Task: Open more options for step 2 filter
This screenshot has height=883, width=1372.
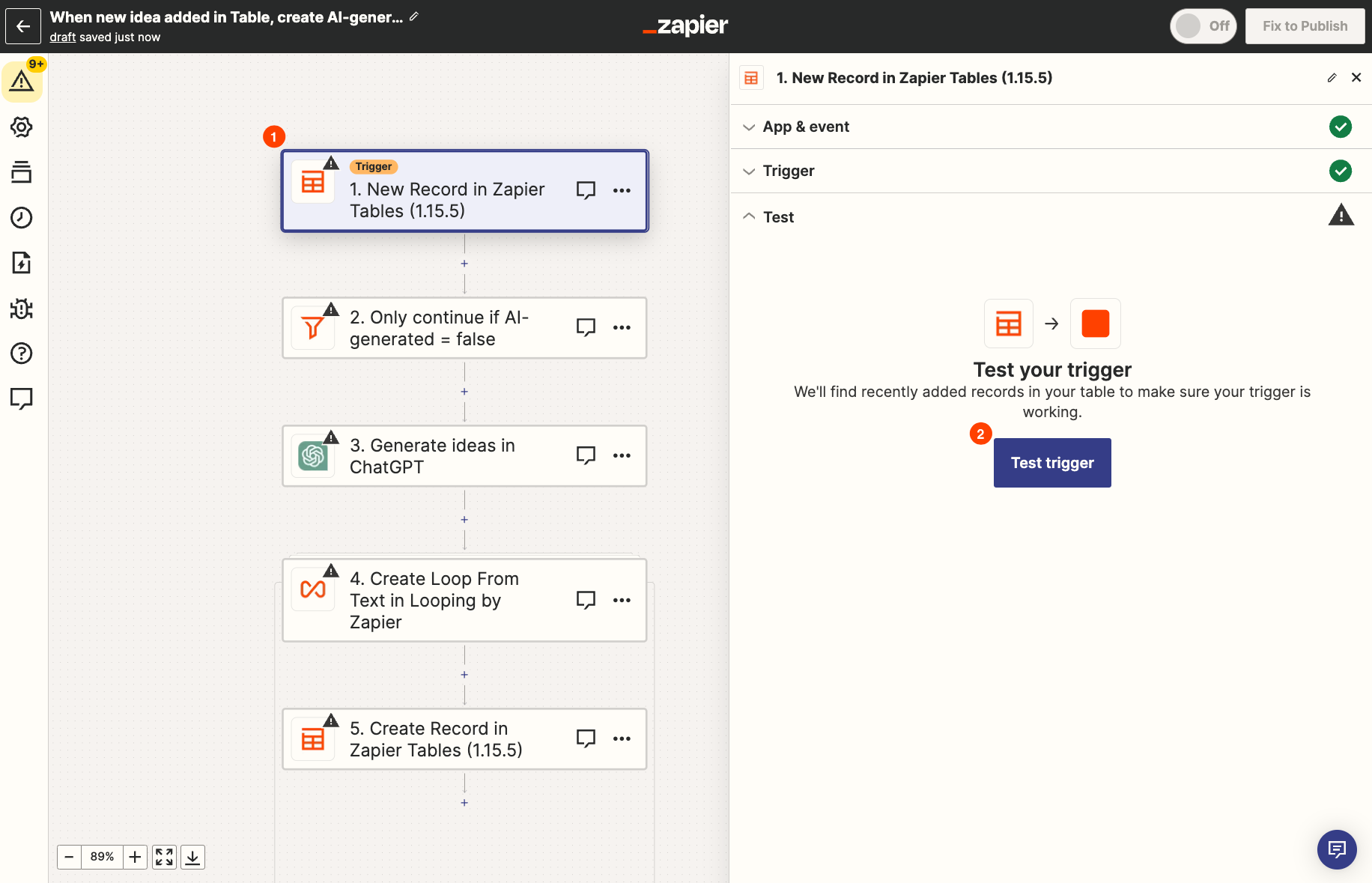Action: pyautogui.click(x=622, y=327)
